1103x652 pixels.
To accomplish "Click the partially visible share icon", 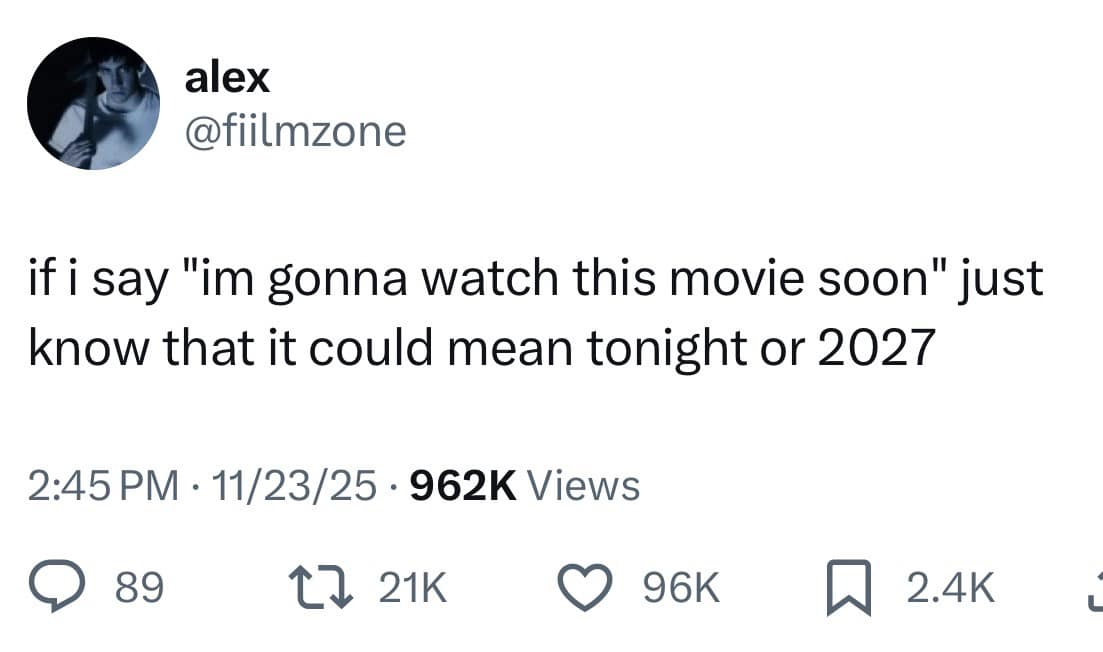I will click(x=1095, y=589).
